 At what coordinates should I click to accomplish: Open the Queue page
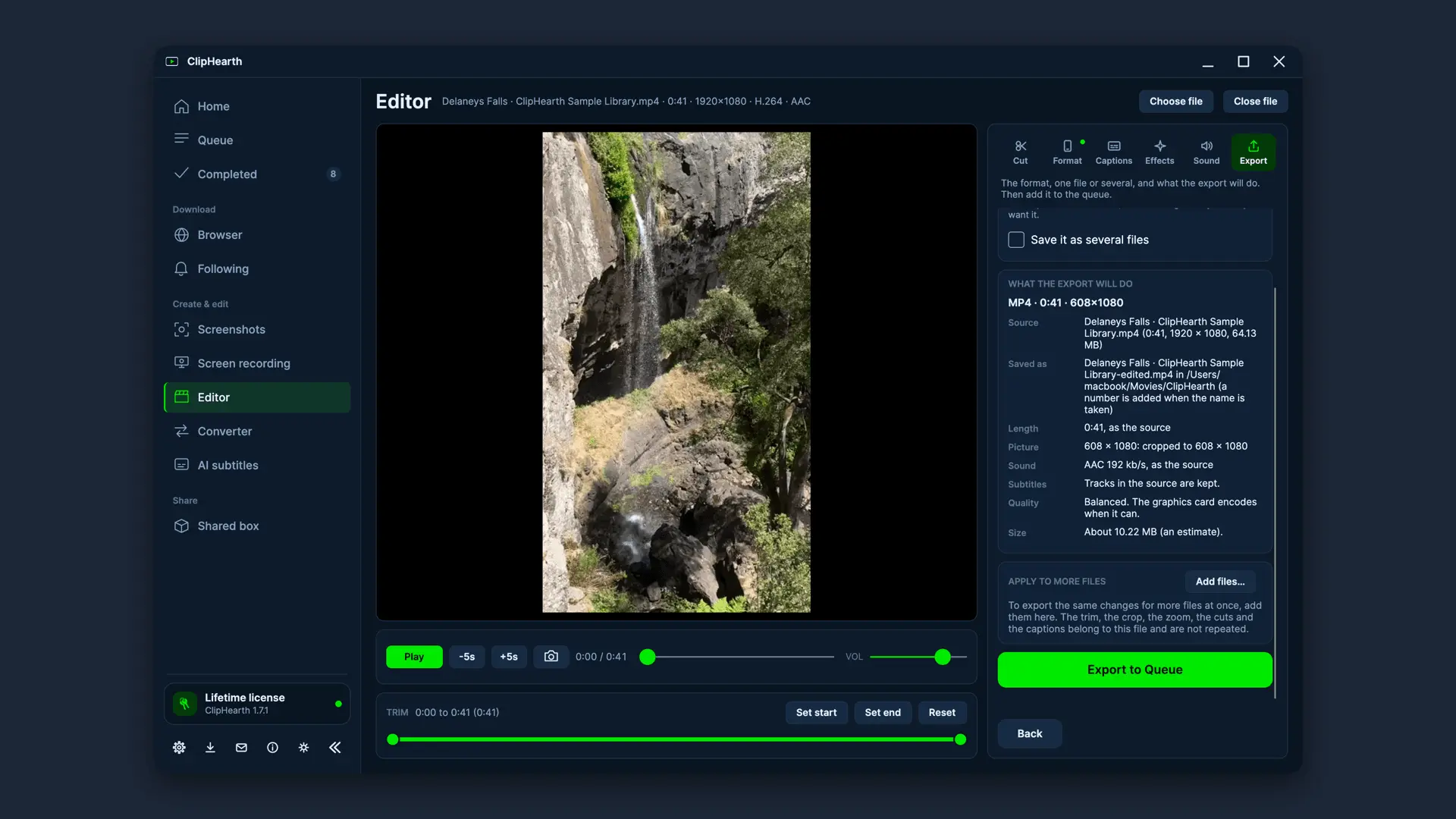(x=257, y=140)
